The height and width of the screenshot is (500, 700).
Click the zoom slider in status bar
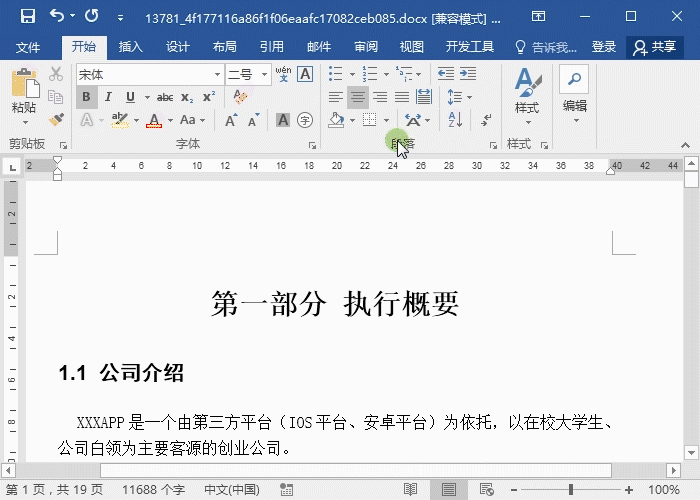[570, 489]
